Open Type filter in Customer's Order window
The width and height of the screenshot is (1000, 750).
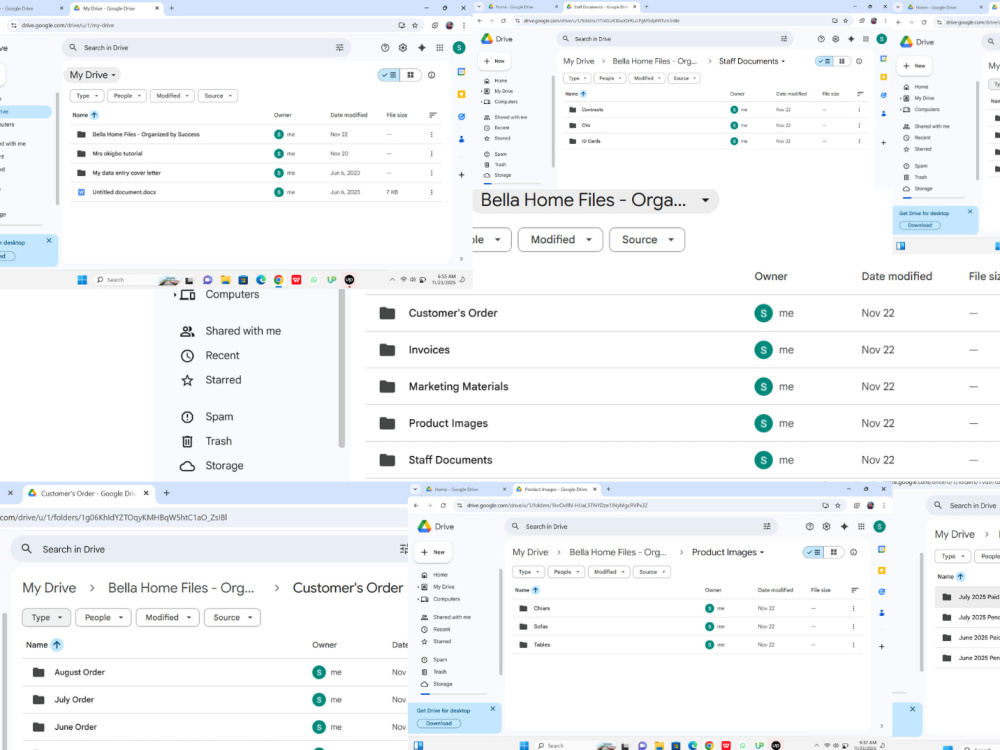tap(47, 617)
